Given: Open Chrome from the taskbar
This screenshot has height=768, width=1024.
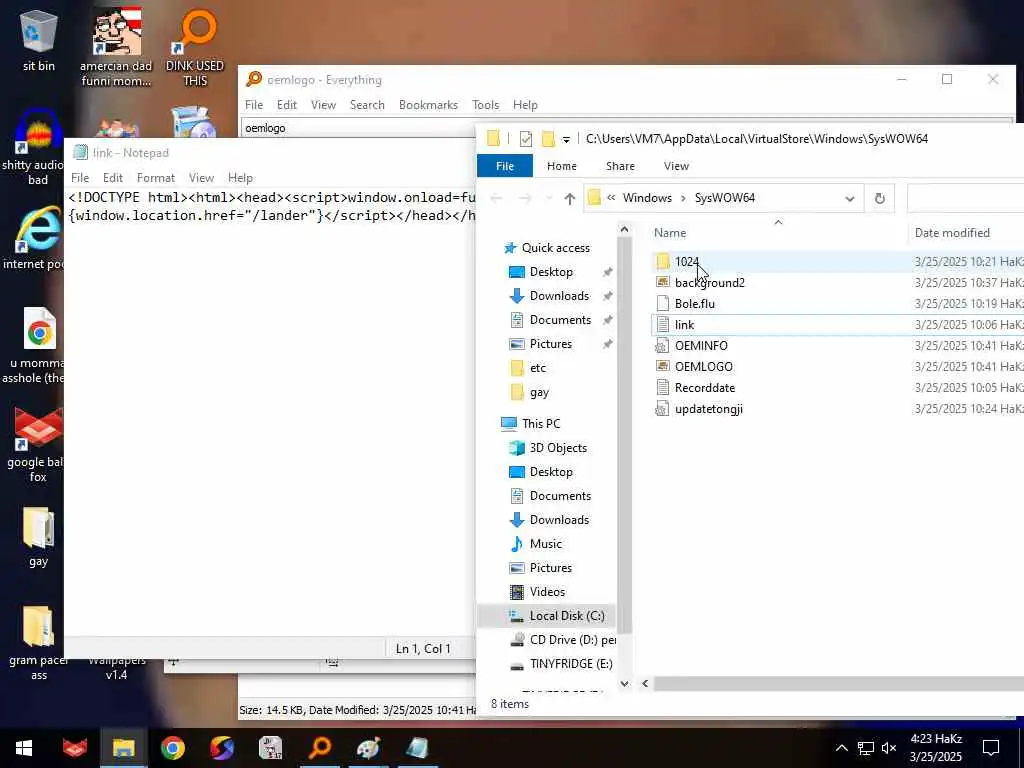Looking at the screenshot, I should [x=173, y=748].
